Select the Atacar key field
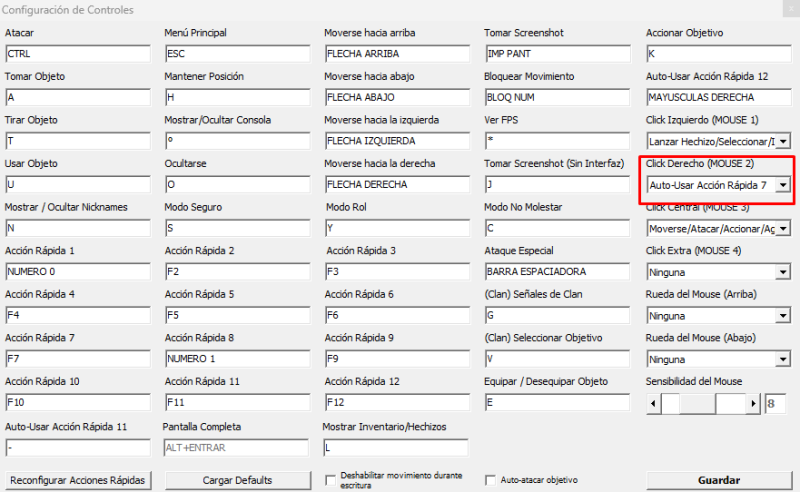800x492 pixels. 77,53
